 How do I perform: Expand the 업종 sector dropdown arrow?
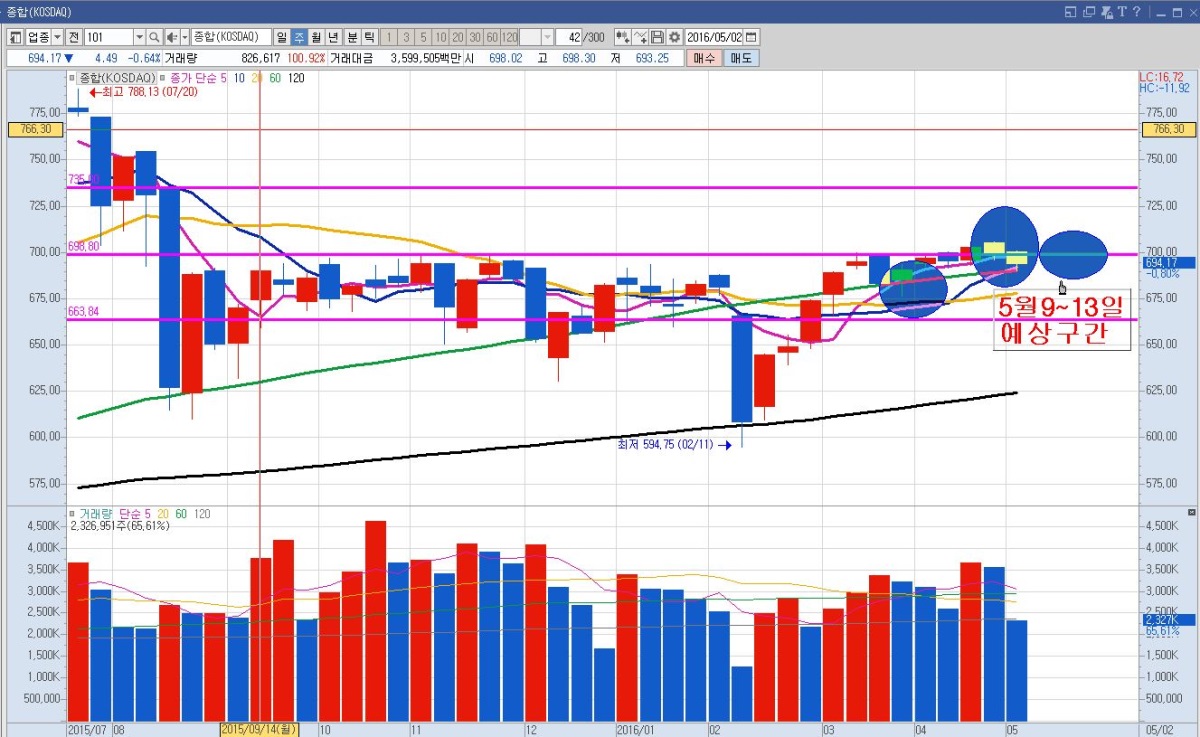[x=57, y=37]
